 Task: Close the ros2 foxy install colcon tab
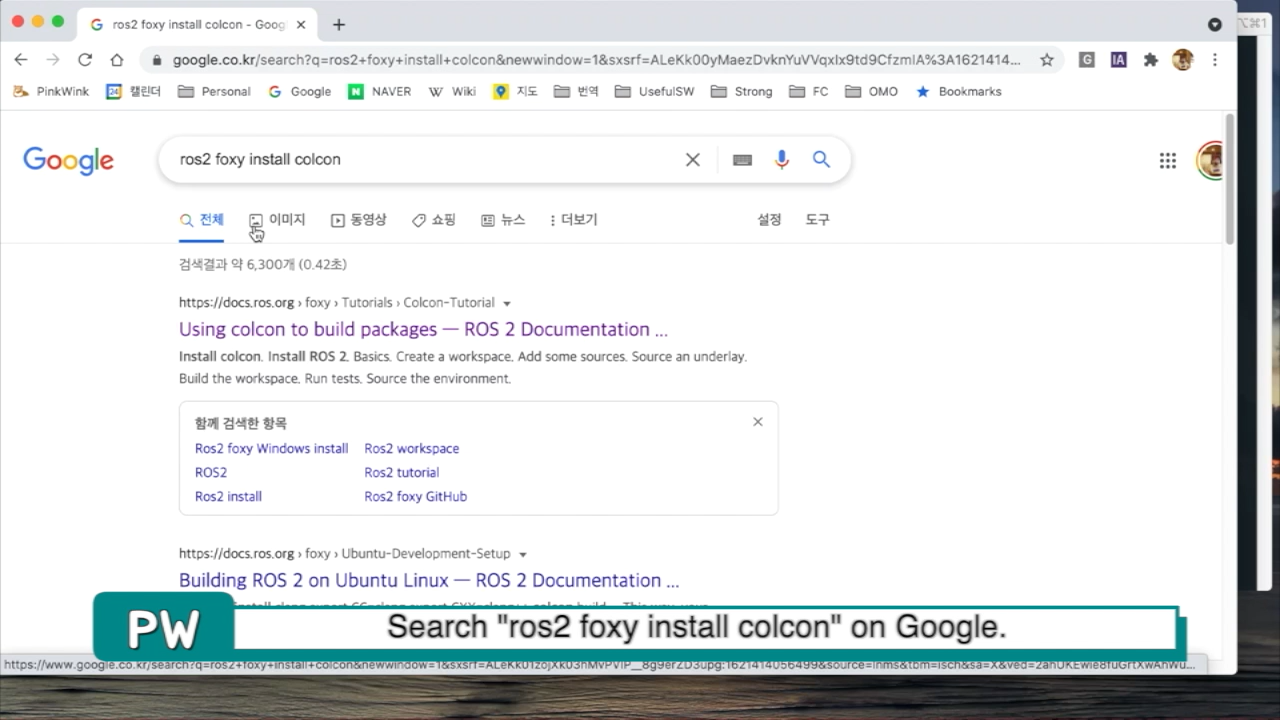[x=301, y=24]
